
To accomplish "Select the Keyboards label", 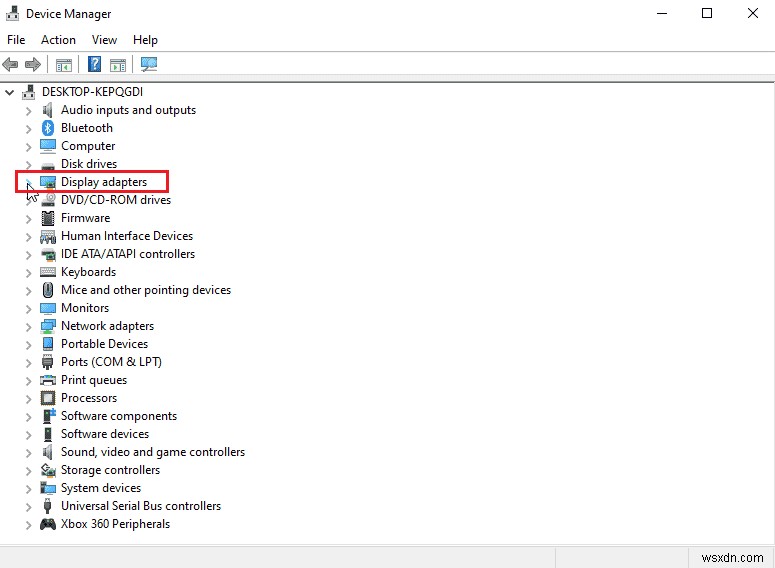I will point(88,272).
